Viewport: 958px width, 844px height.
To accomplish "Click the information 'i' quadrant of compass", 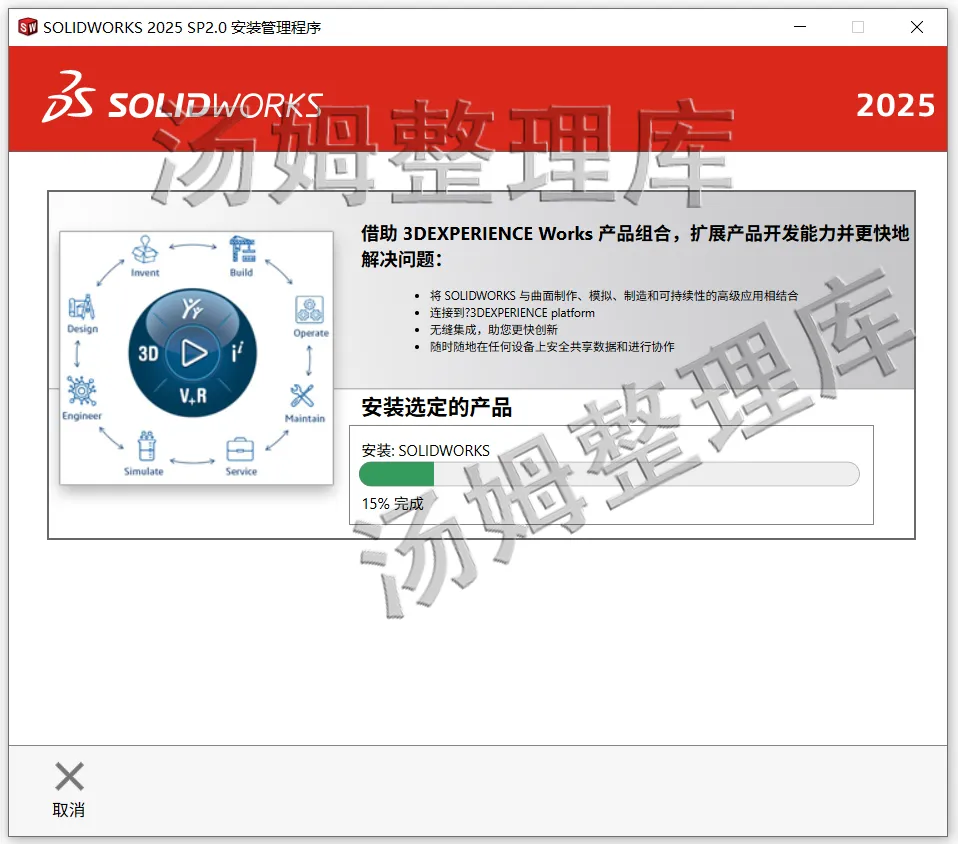I will pos(238,352).
